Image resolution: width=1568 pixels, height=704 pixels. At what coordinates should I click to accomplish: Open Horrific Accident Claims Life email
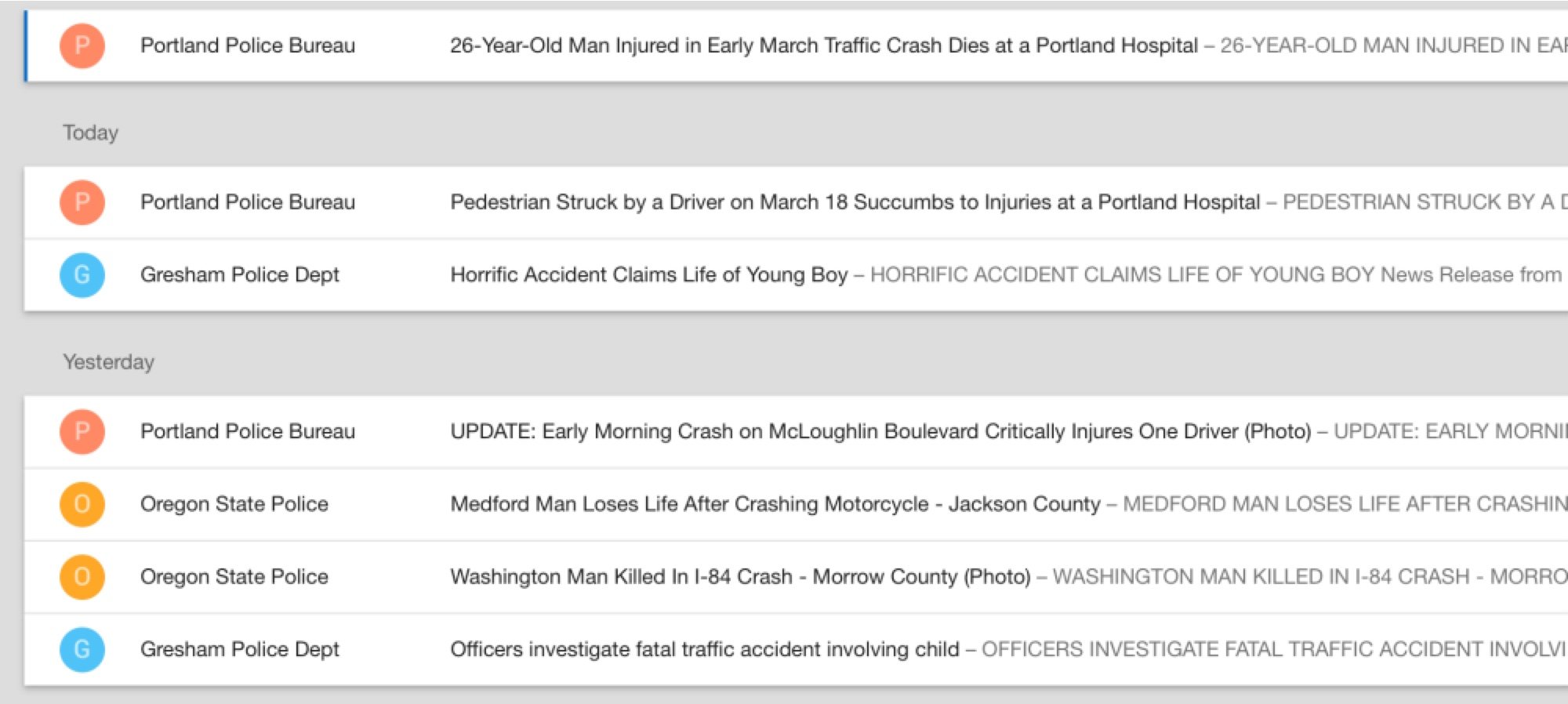[x=796, y=274]
